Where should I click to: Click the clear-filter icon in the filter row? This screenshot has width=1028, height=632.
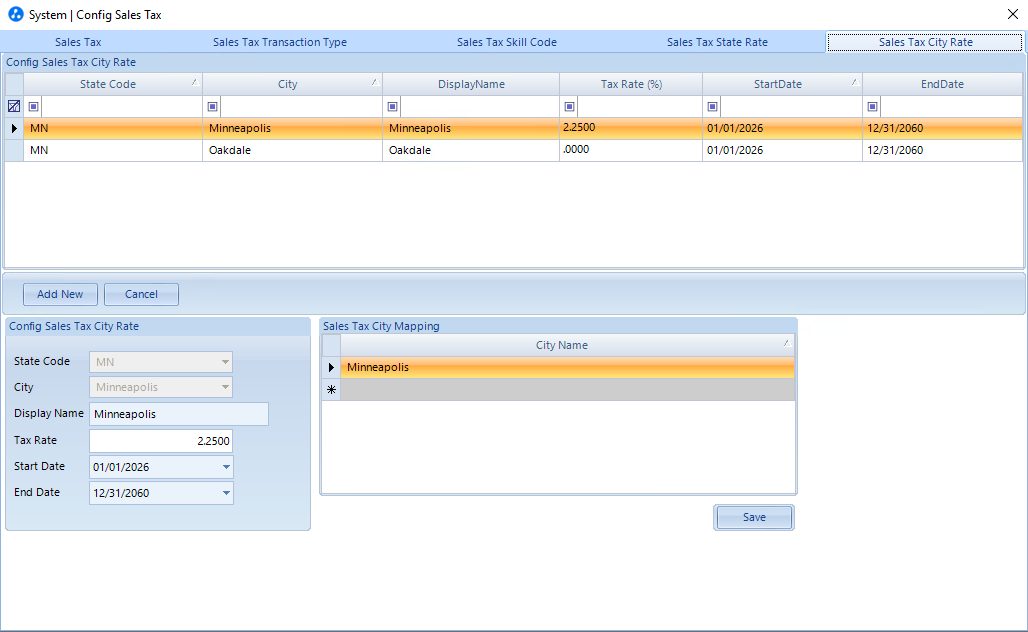tap(14, 106)
